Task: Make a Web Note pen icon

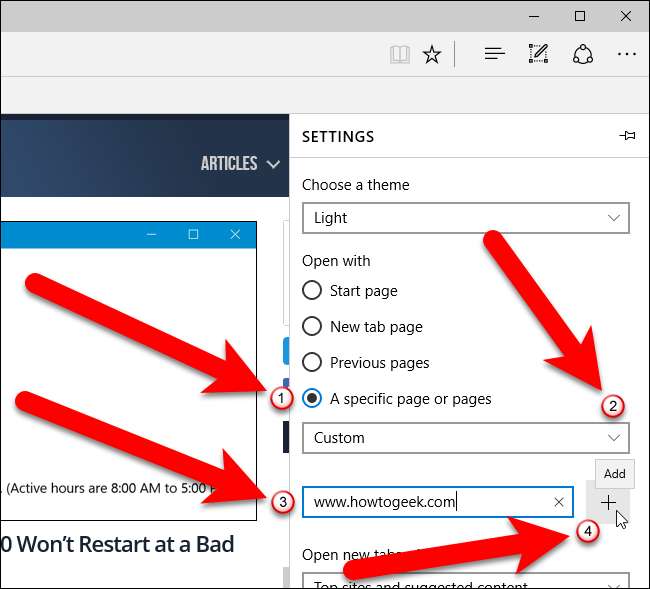Action: [x=538, y=53]
